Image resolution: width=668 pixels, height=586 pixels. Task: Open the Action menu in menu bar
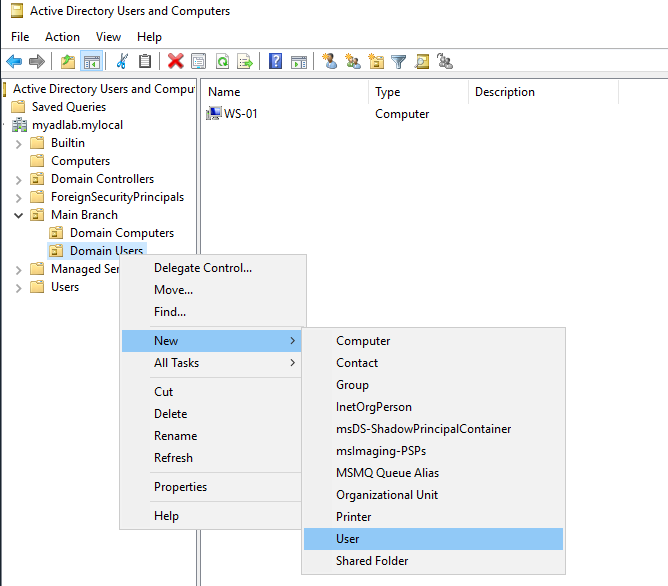62,37
